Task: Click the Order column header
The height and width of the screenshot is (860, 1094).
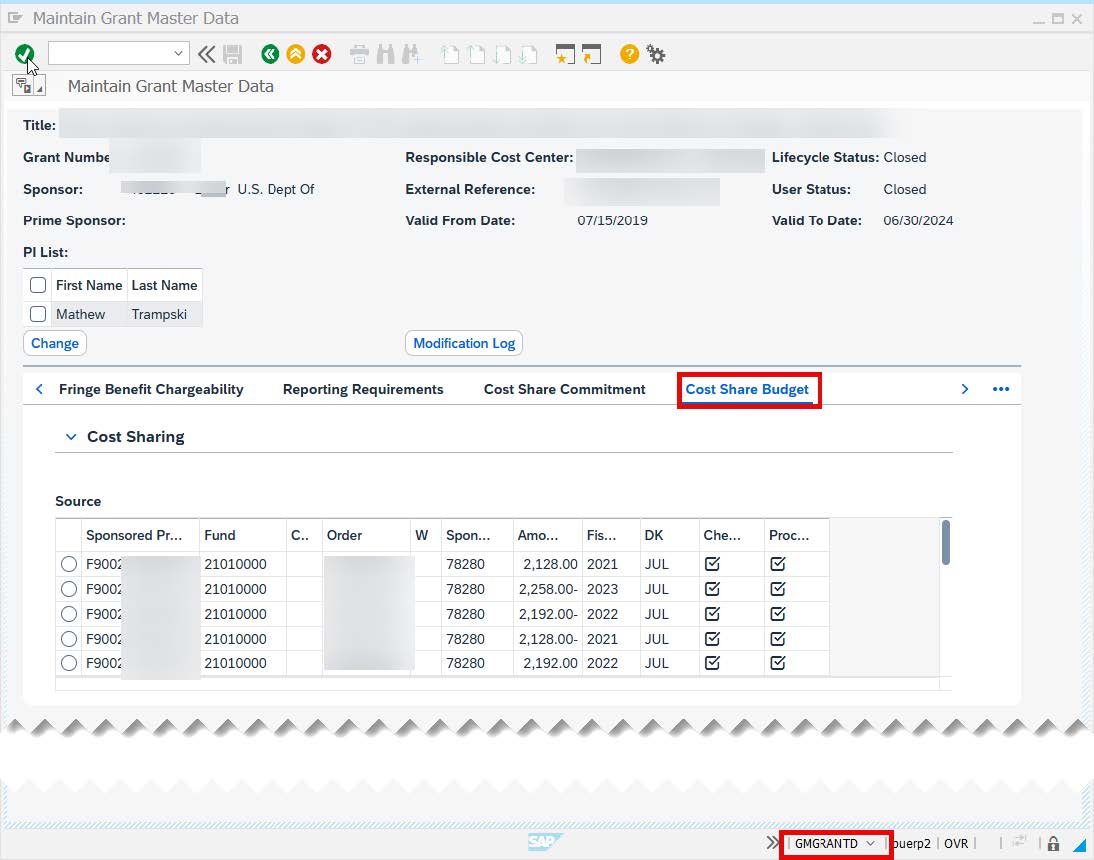Action: (366, 535)
